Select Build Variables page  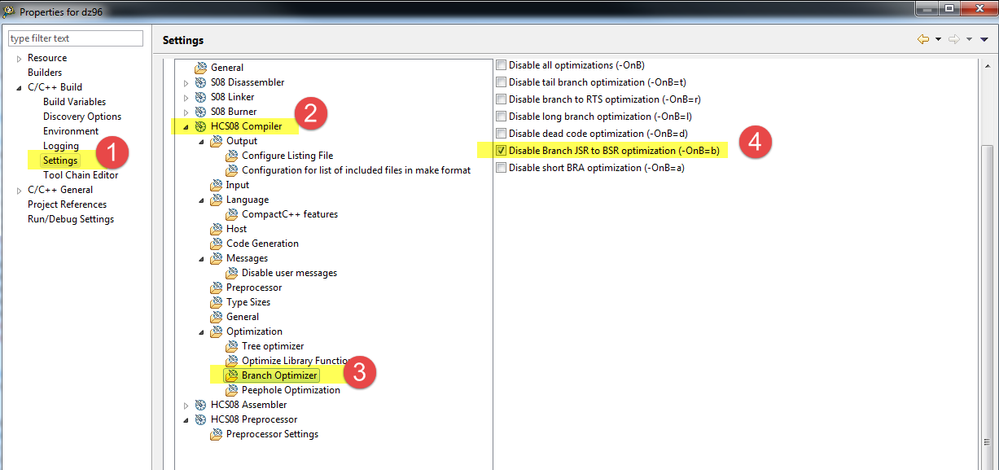75,102
